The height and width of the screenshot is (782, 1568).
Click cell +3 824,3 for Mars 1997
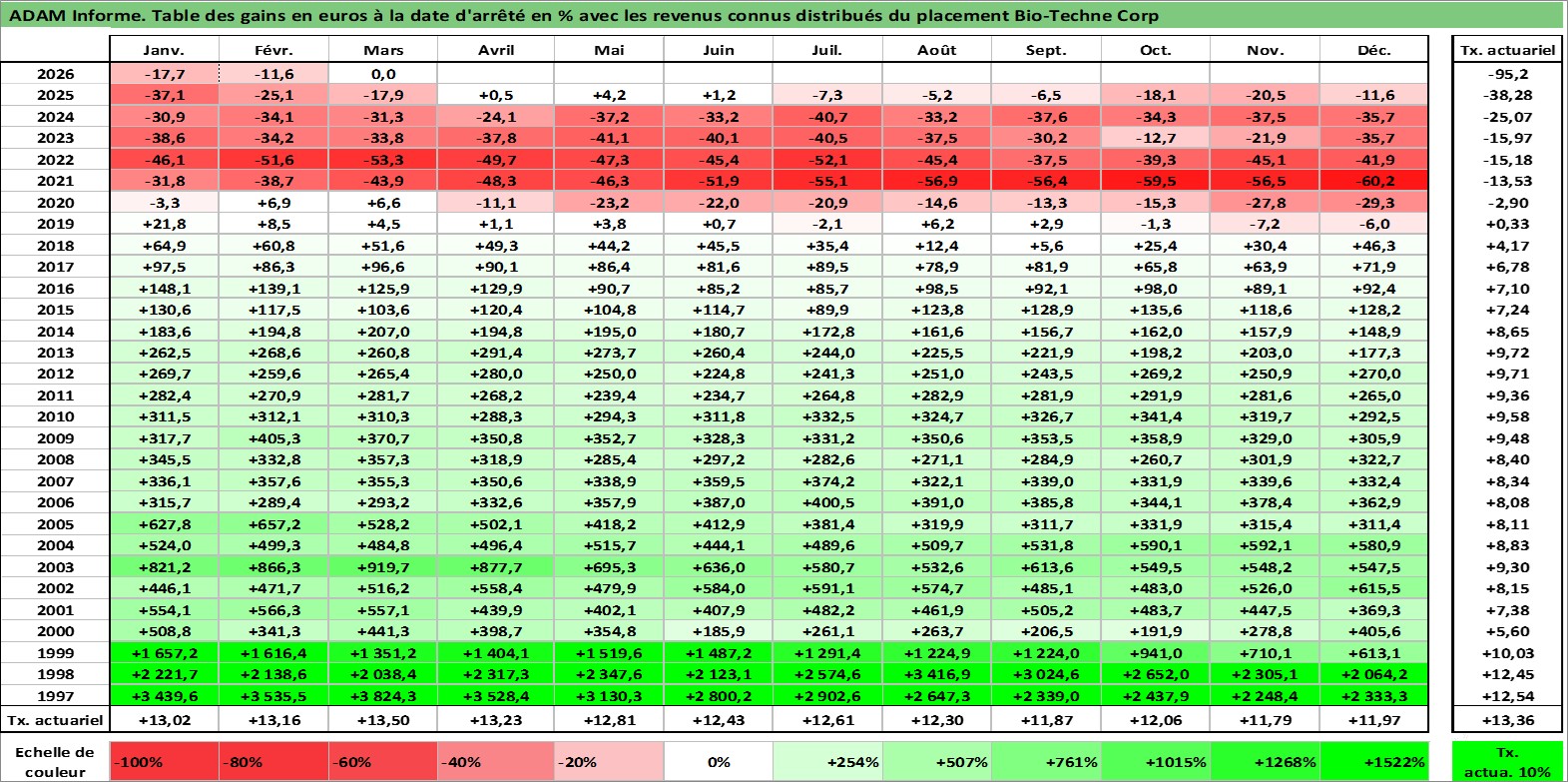(383, 696)
